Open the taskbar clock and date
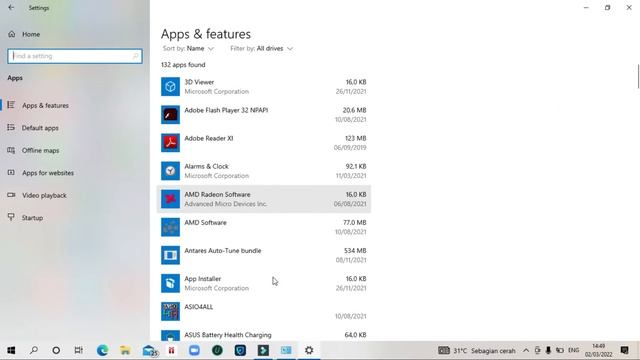The image size is (640, 360). tap(598, 350)
